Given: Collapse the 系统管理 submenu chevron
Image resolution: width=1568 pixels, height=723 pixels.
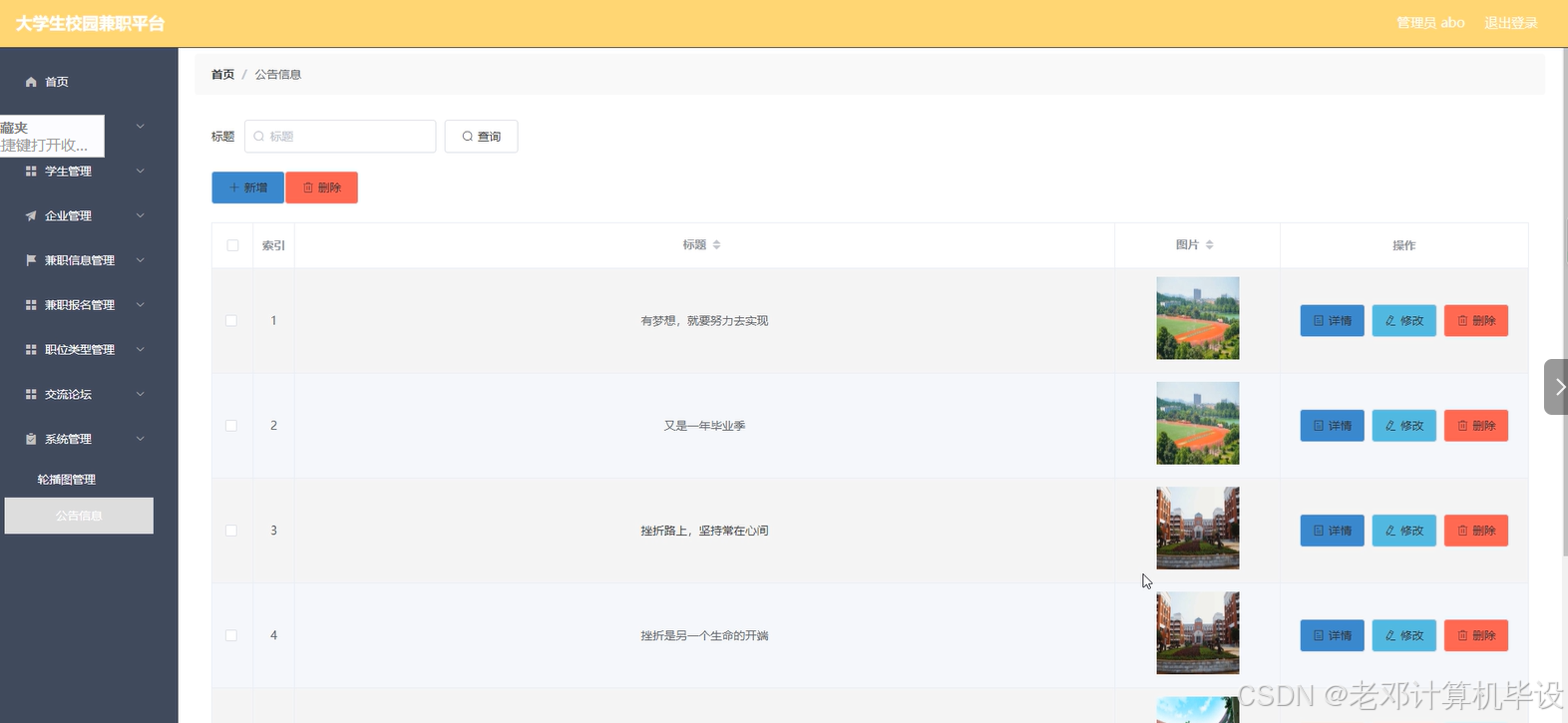Looking at the screenshot, I should pos(140,439).
